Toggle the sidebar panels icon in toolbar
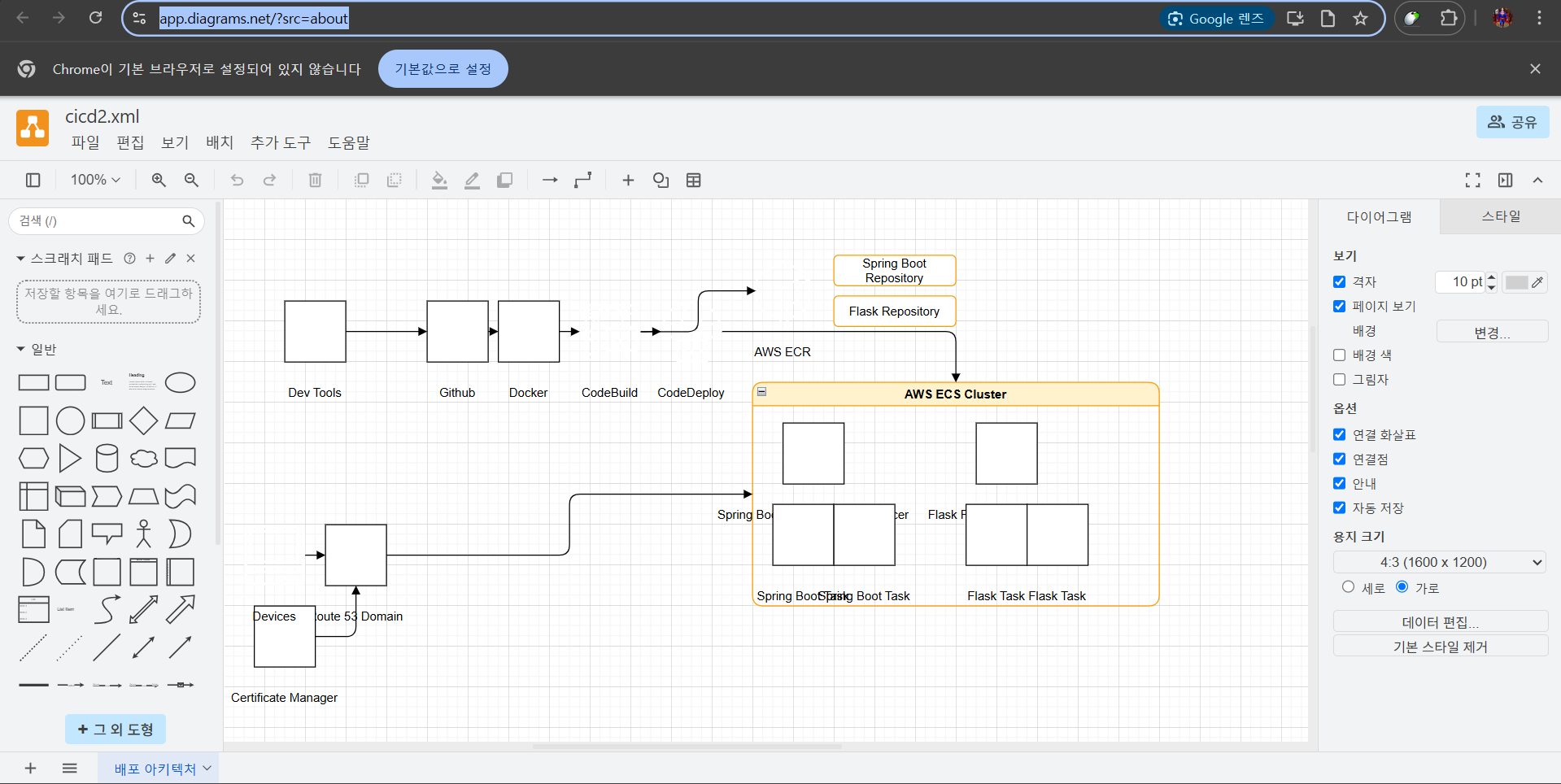Image resolution: width=1561 pixels, height=784 pixels. tap(33, 180)
